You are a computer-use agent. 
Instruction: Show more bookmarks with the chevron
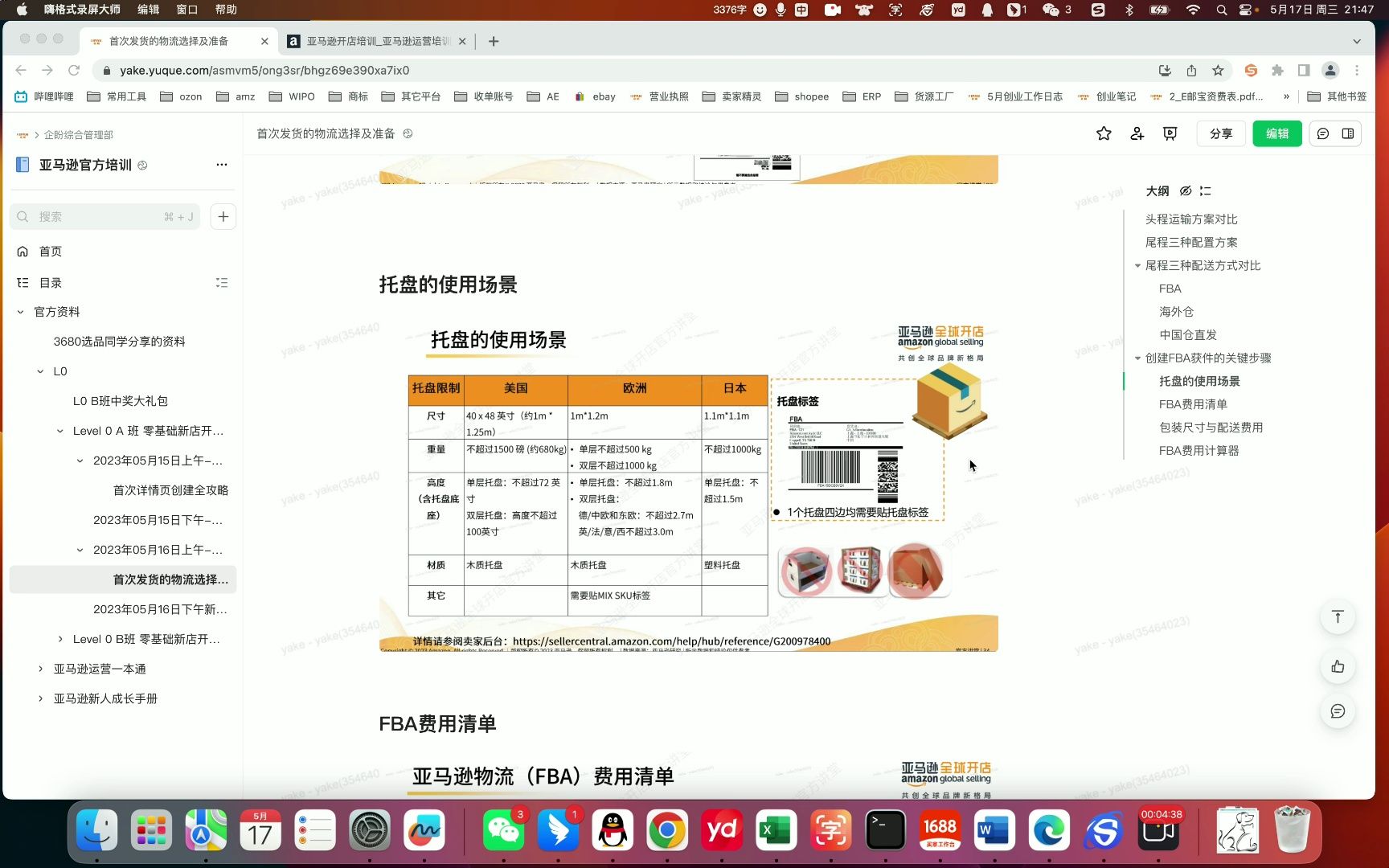[1286, 96]
